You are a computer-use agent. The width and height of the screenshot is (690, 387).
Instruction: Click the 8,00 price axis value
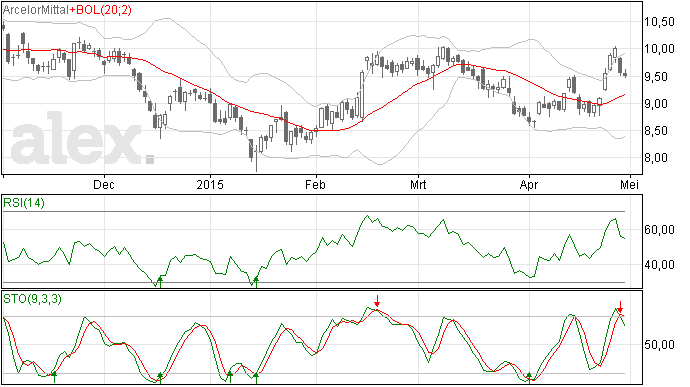point(659,158)
